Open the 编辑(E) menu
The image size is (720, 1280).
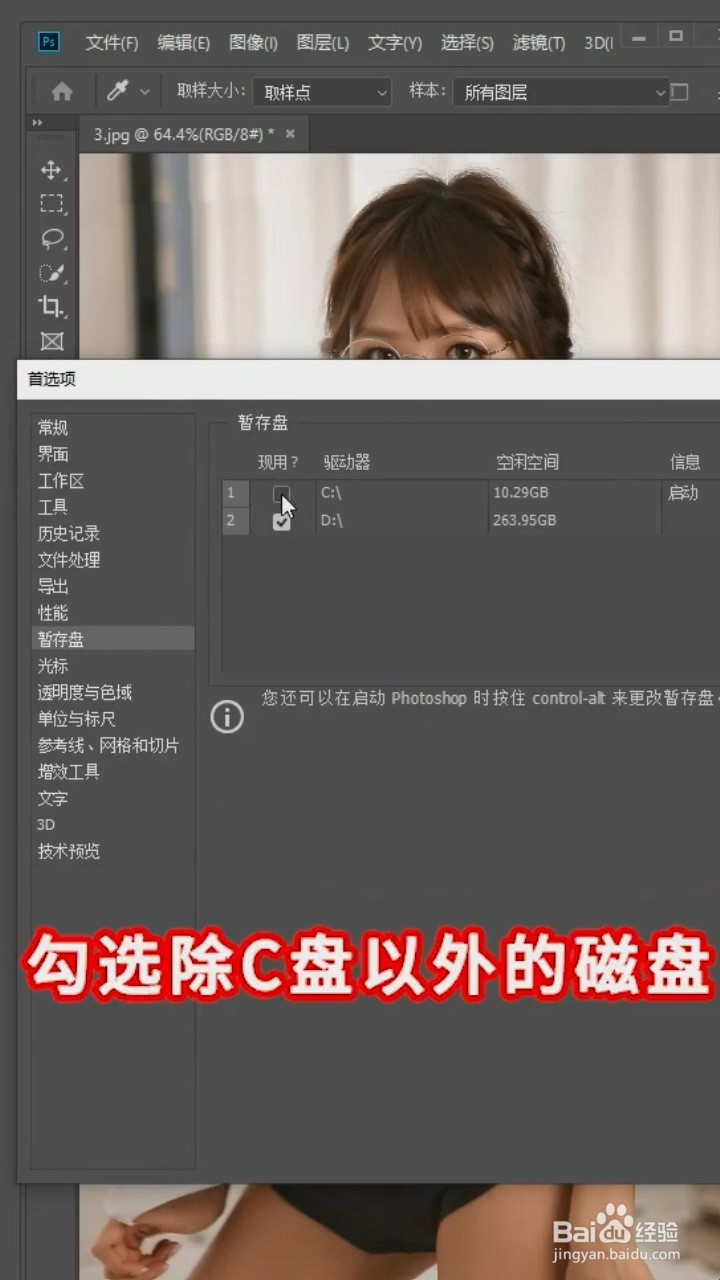coord(183,43)
